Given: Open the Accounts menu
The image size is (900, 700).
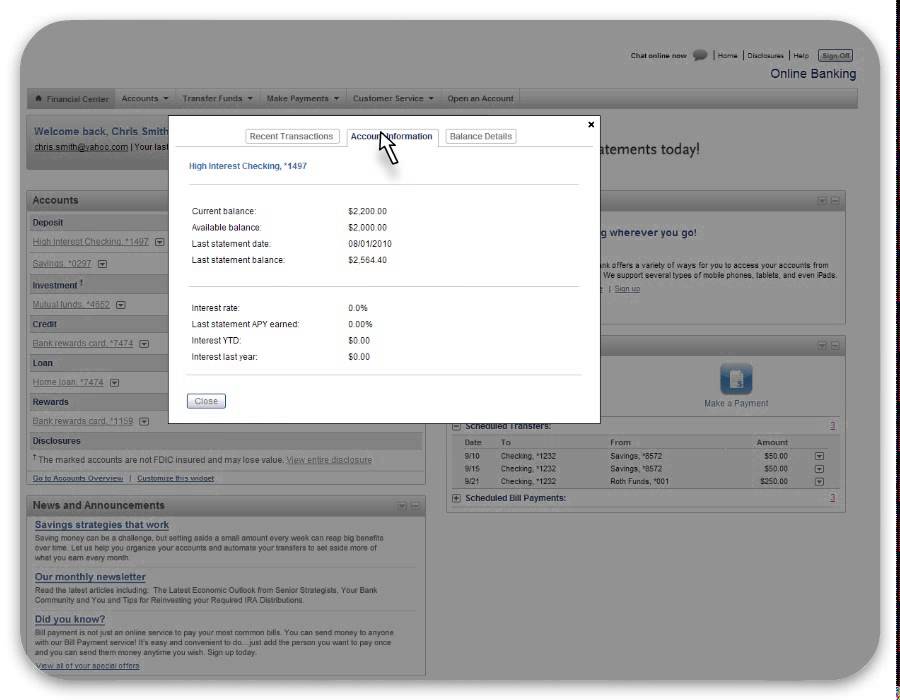Looking at the screenshot, I should [x=145, y=98].
